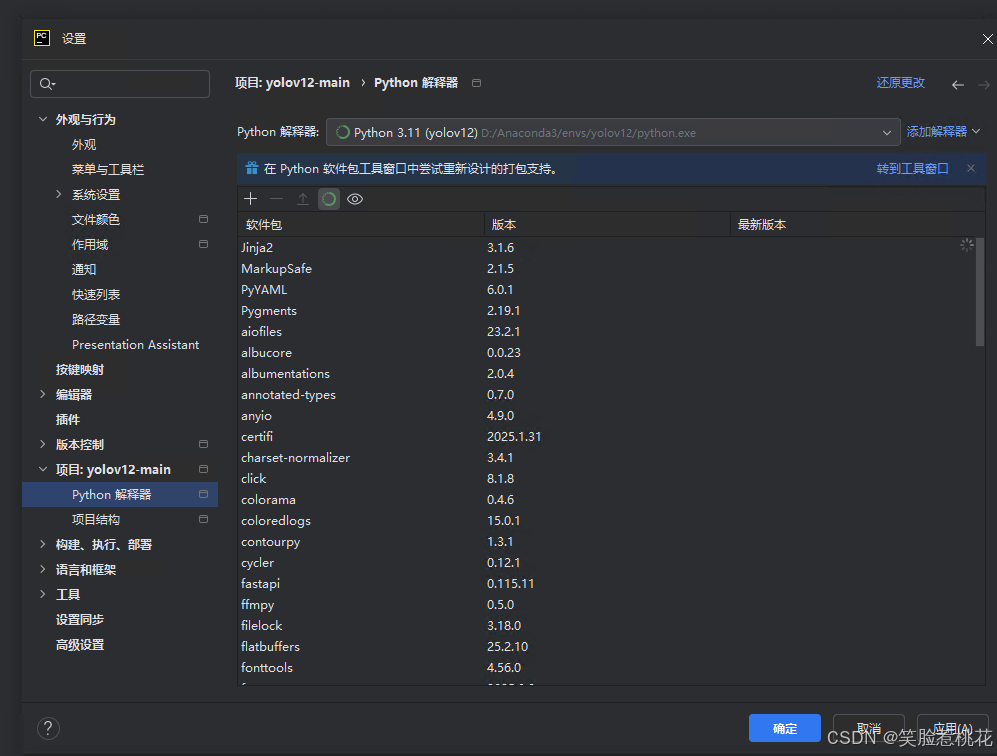Click the upgrade package arrow icon
Image resolution: width=997 pixels, height=756 pixels.
tap(303, 199)
